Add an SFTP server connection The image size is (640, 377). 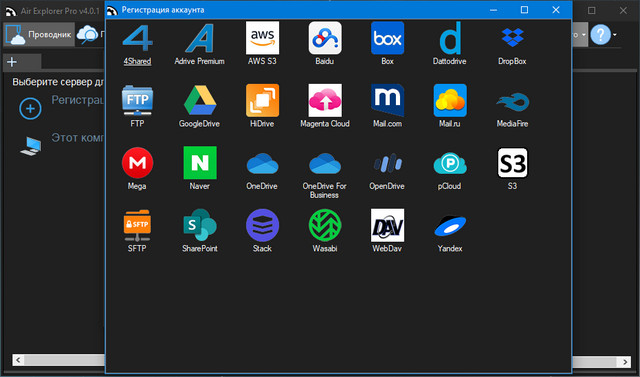(137, 225)
